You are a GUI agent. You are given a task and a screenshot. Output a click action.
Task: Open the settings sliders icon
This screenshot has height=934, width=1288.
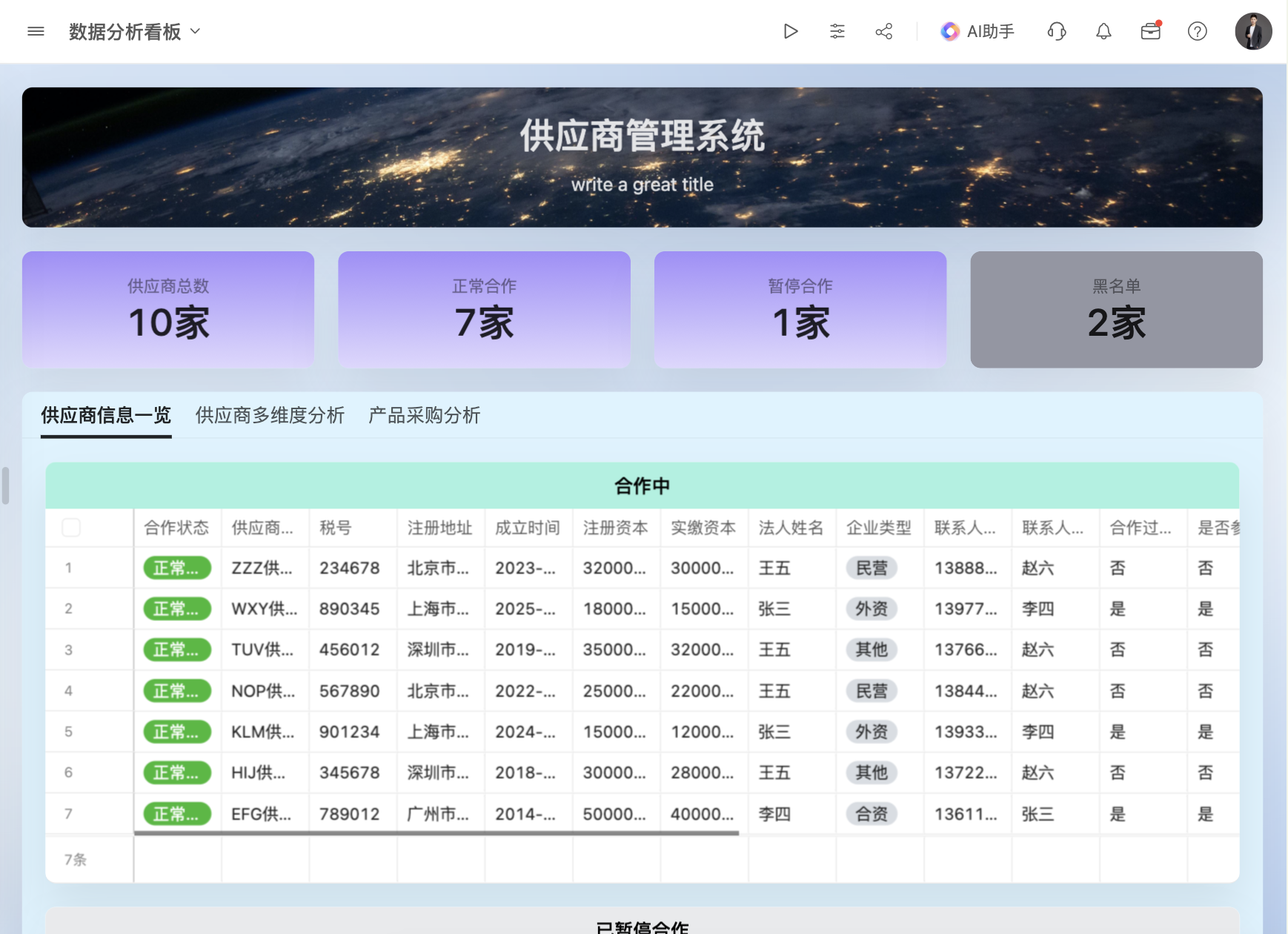pos(837,31)
